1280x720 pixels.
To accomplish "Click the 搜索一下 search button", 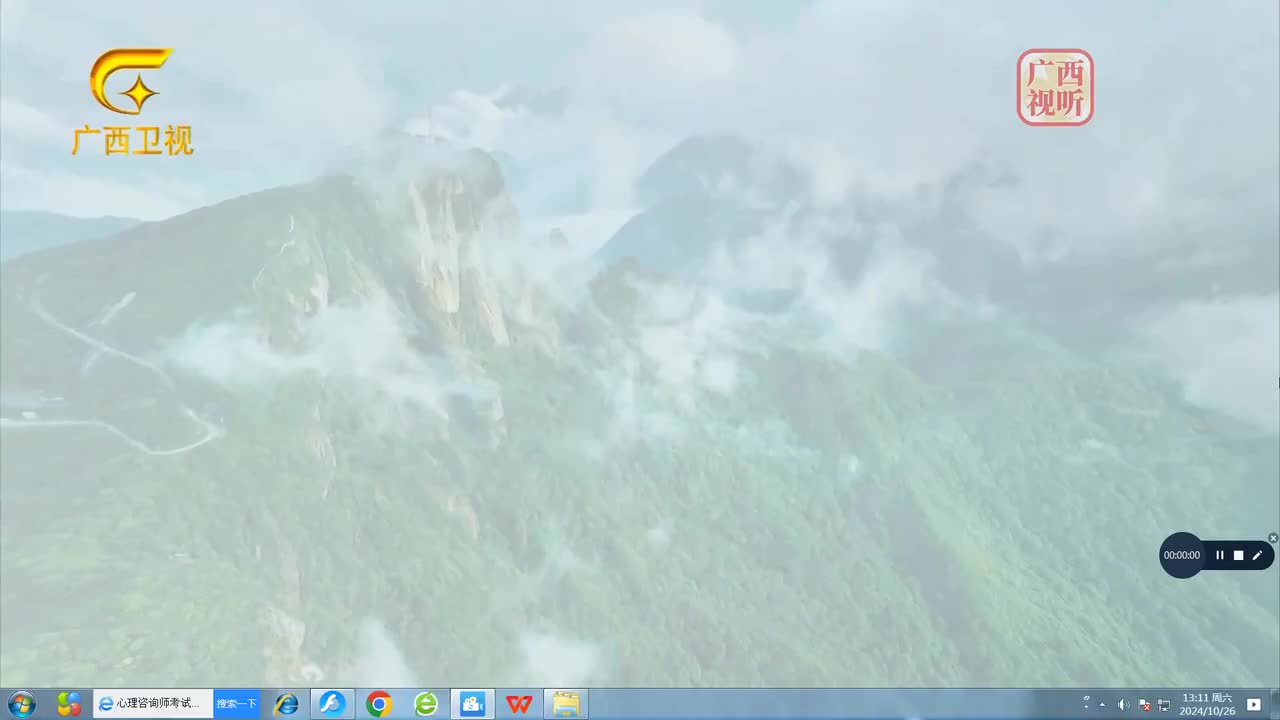I will tap(237, 704).
